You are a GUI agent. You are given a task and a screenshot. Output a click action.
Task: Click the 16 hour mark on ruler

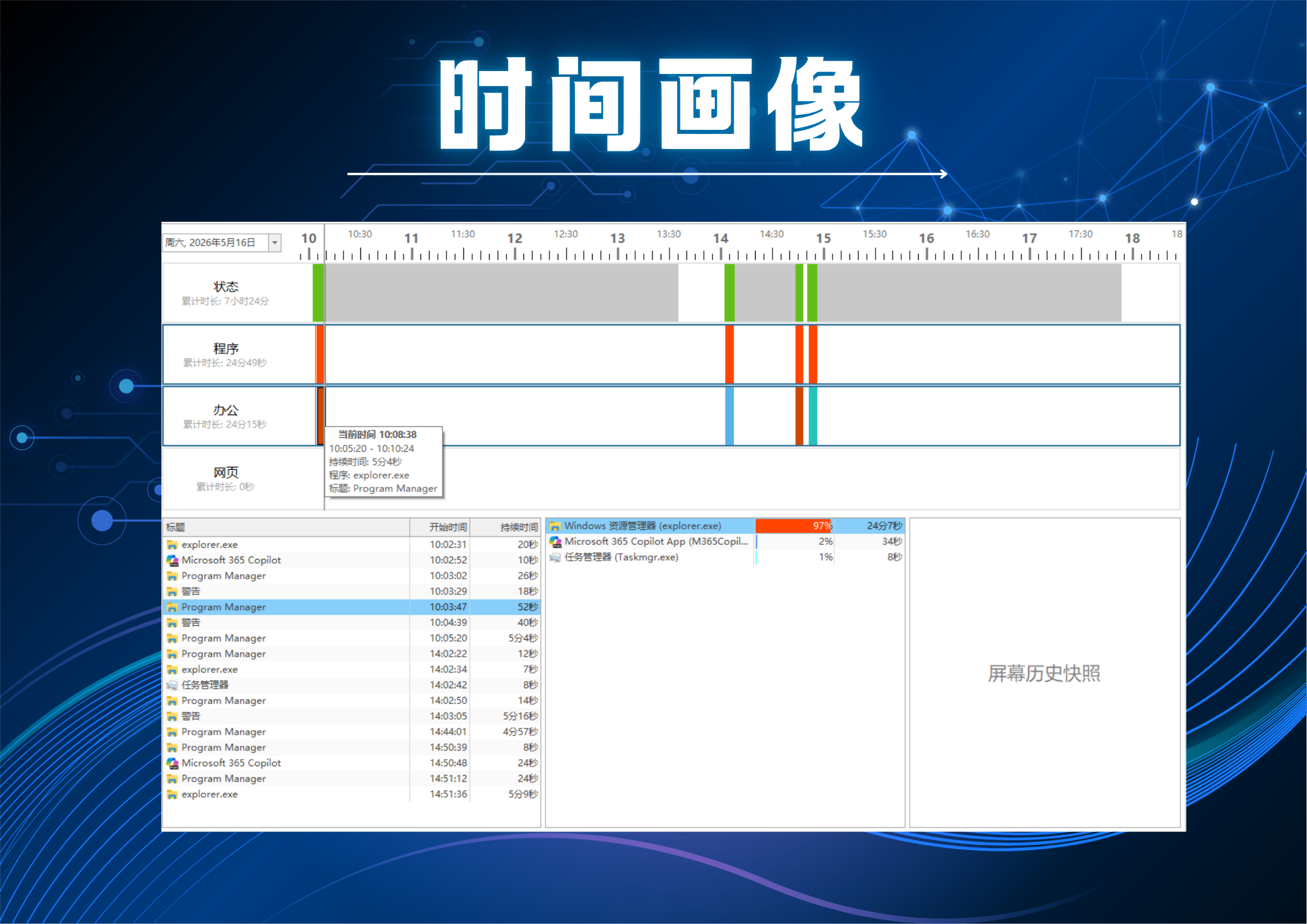pos(926,238)
